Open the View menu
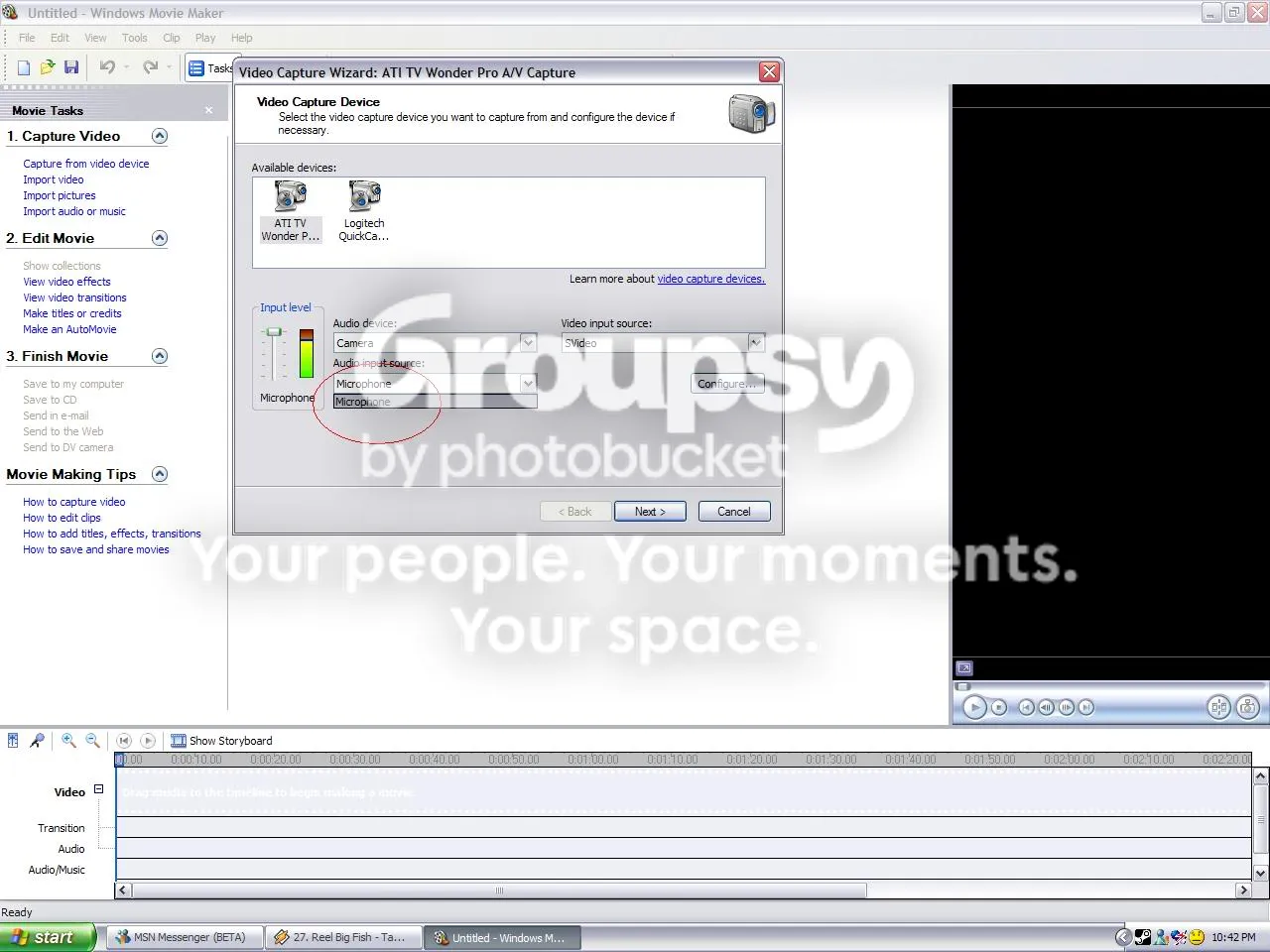 (x=95, y=38)
